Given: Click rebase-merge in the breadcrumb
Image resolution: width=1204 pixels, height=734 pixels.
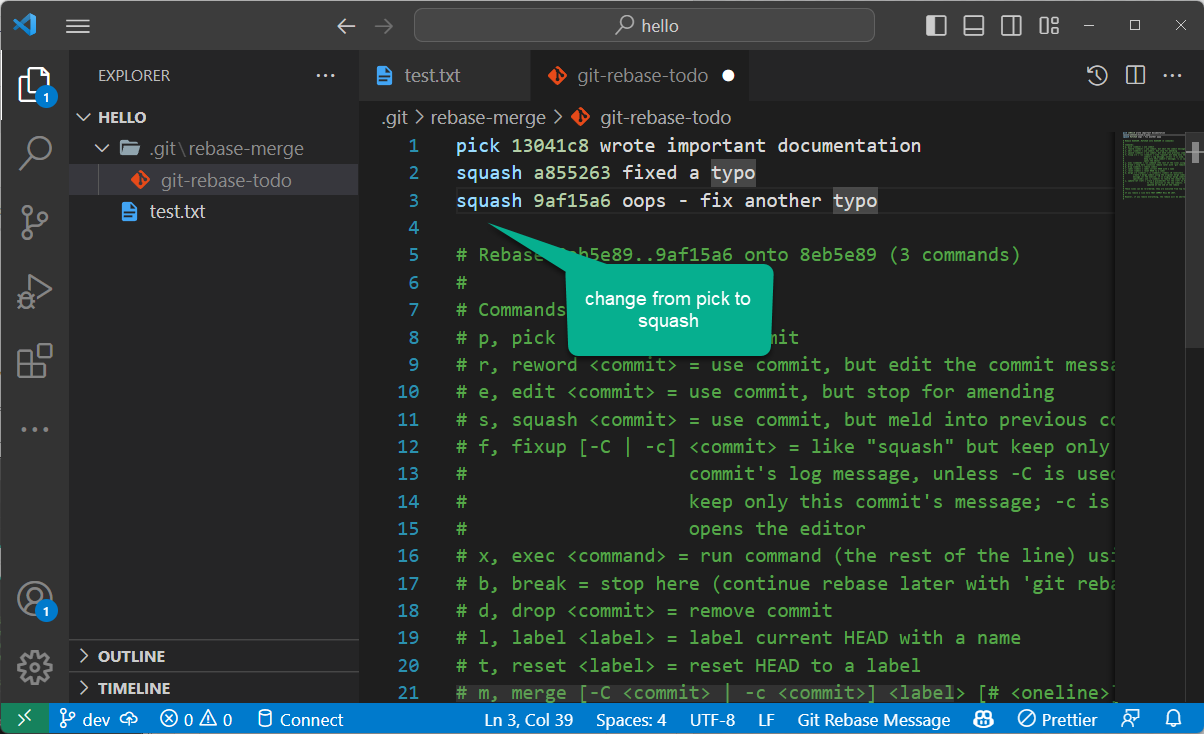Looking at the screenshot, I should (x=488, y=117).
